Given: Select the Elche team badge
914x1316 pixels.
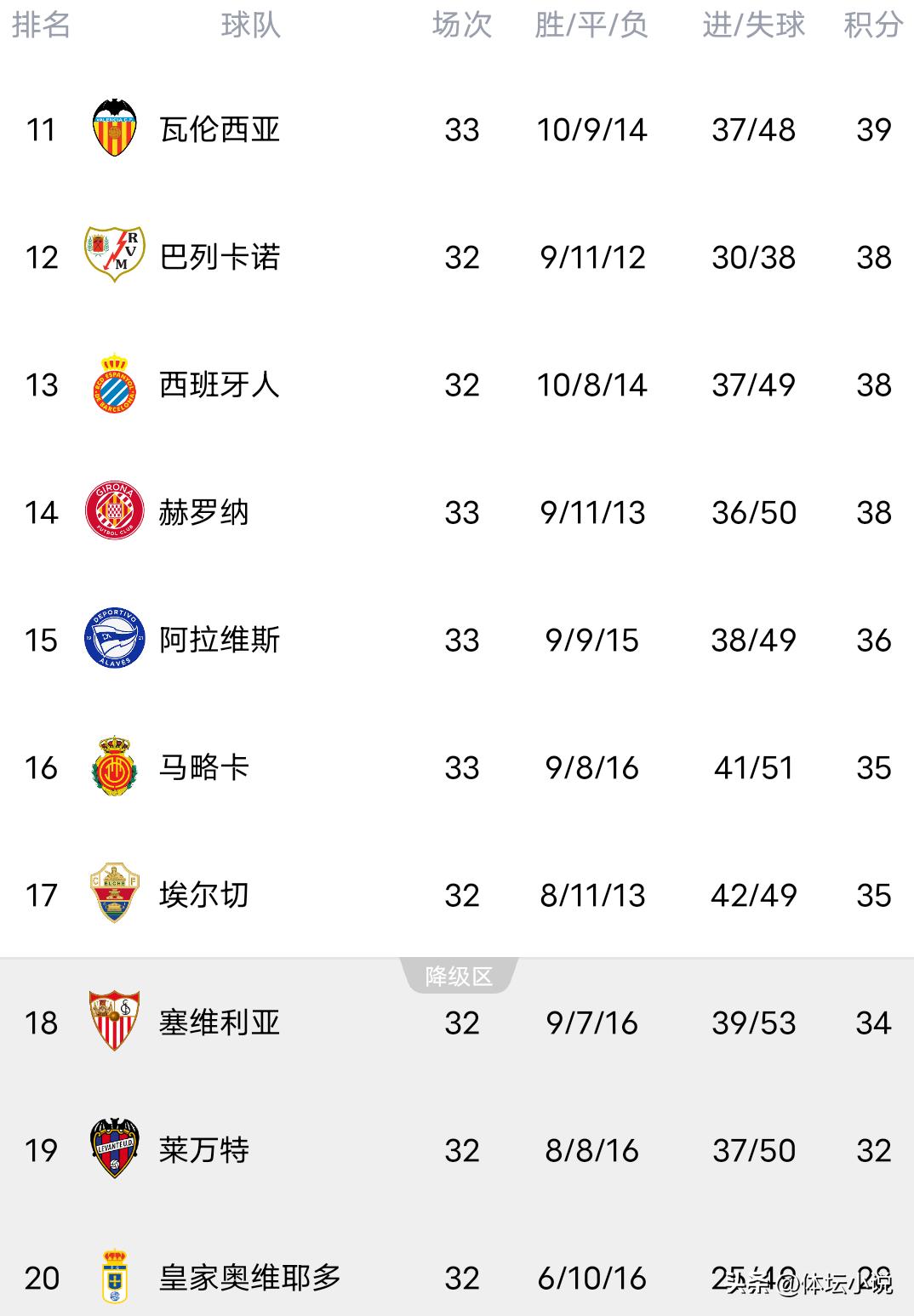Looking at the screenshot, I should (x=114, y=894).
